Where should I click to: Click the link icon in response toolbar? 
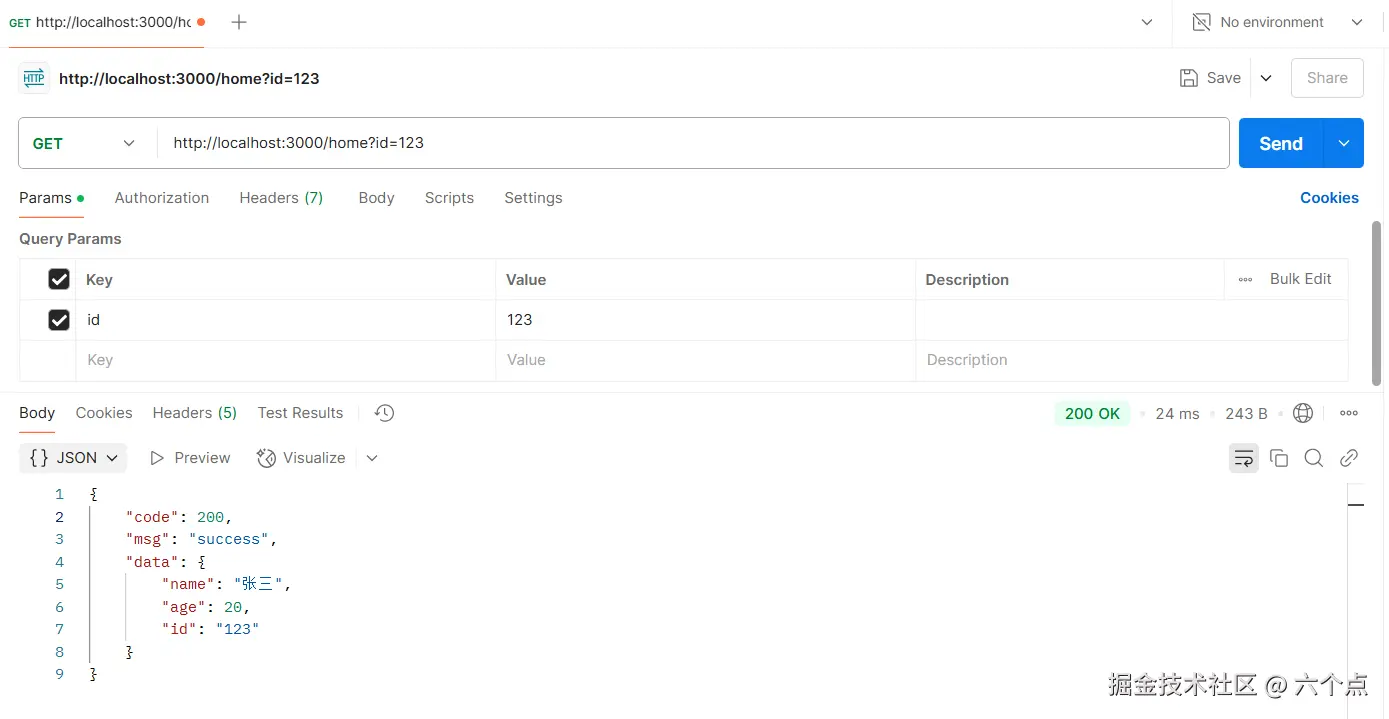point(1349,458)
